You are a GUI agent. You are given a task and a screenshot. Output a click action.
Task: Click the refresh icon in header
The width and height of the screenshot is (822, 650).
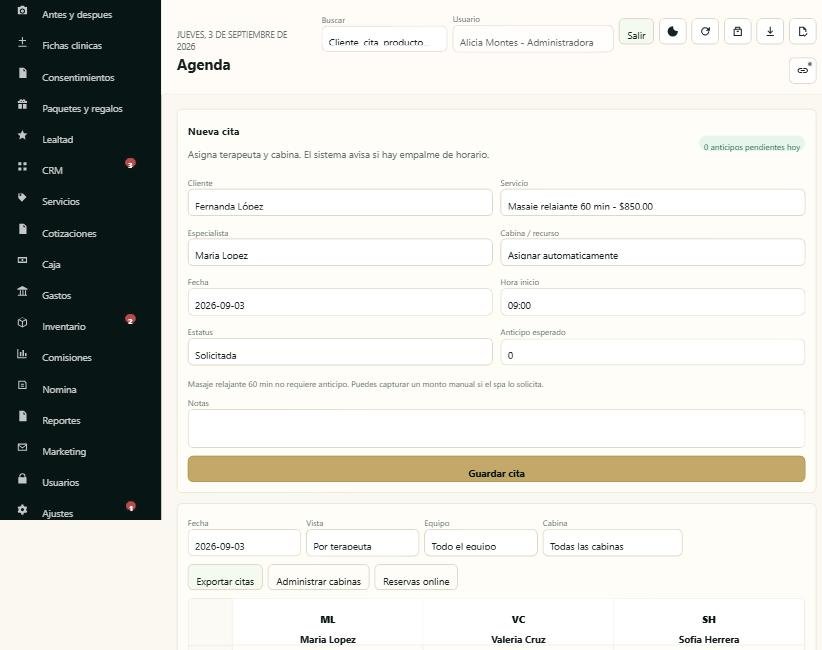click(x=705, y=31)
